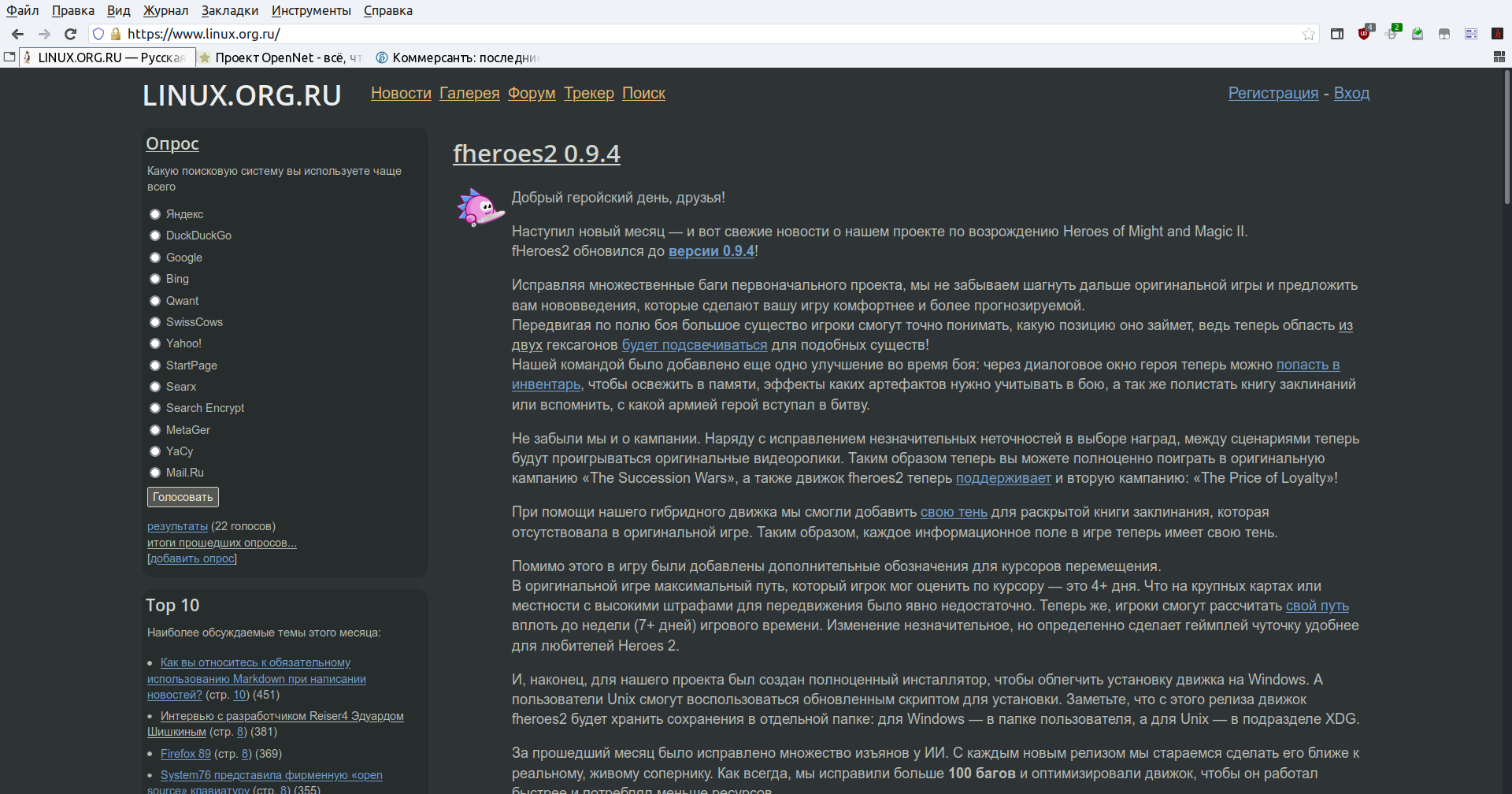Open the Закладки menu
The image size is (1512, 794).
(x=230, y=10)
